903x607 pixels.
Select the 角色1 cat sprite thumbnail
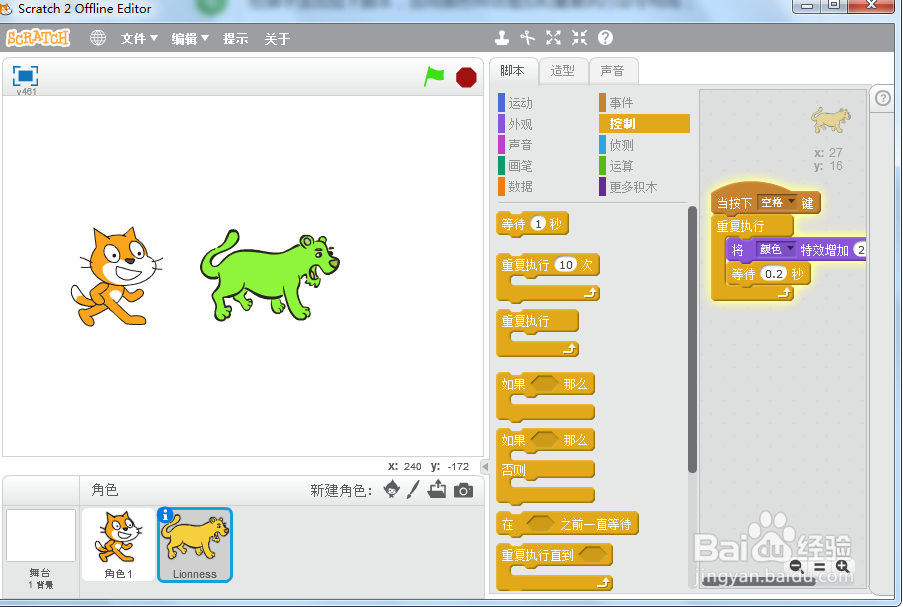point(118,544)
